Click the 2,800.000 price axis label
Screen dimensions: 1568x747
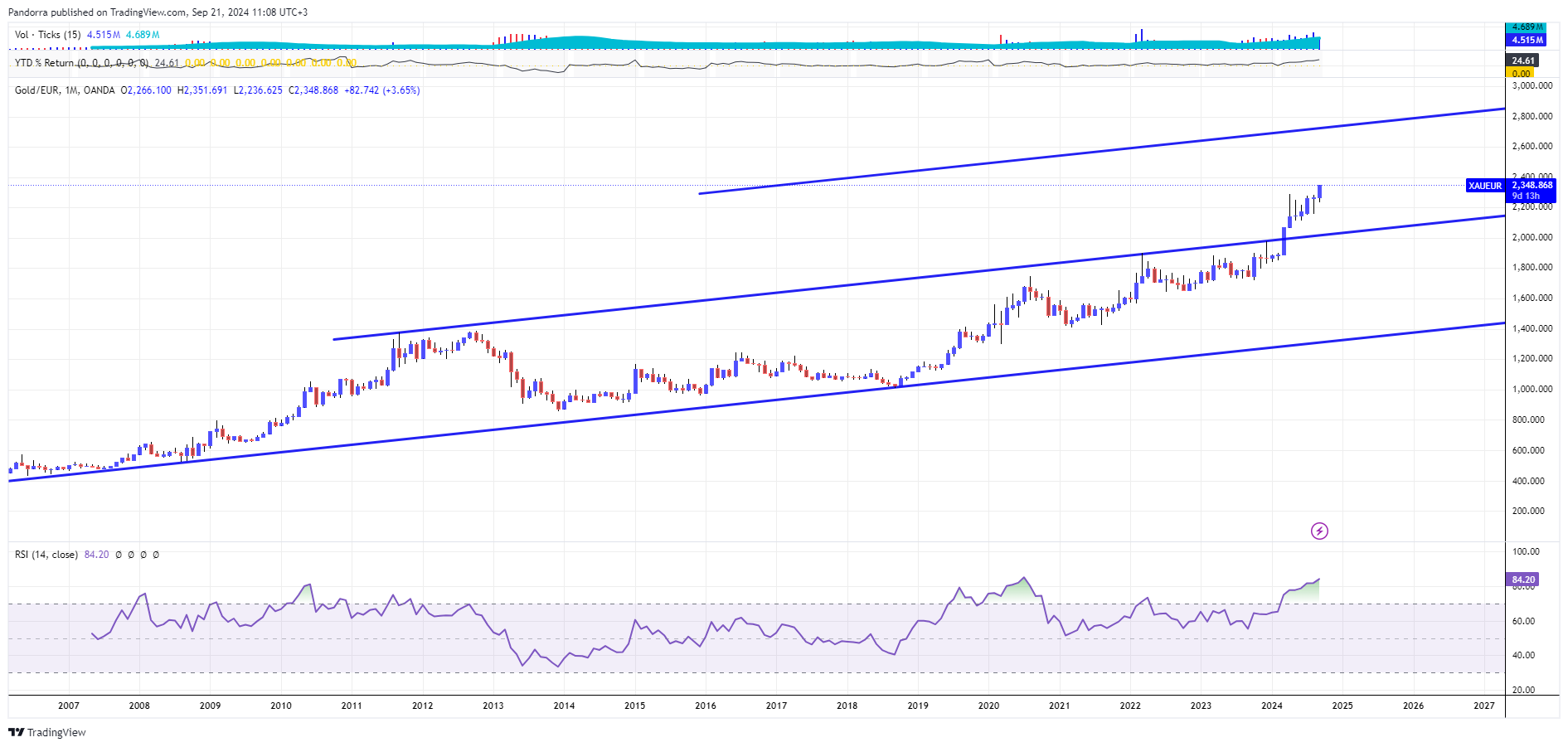[1532, 116]
